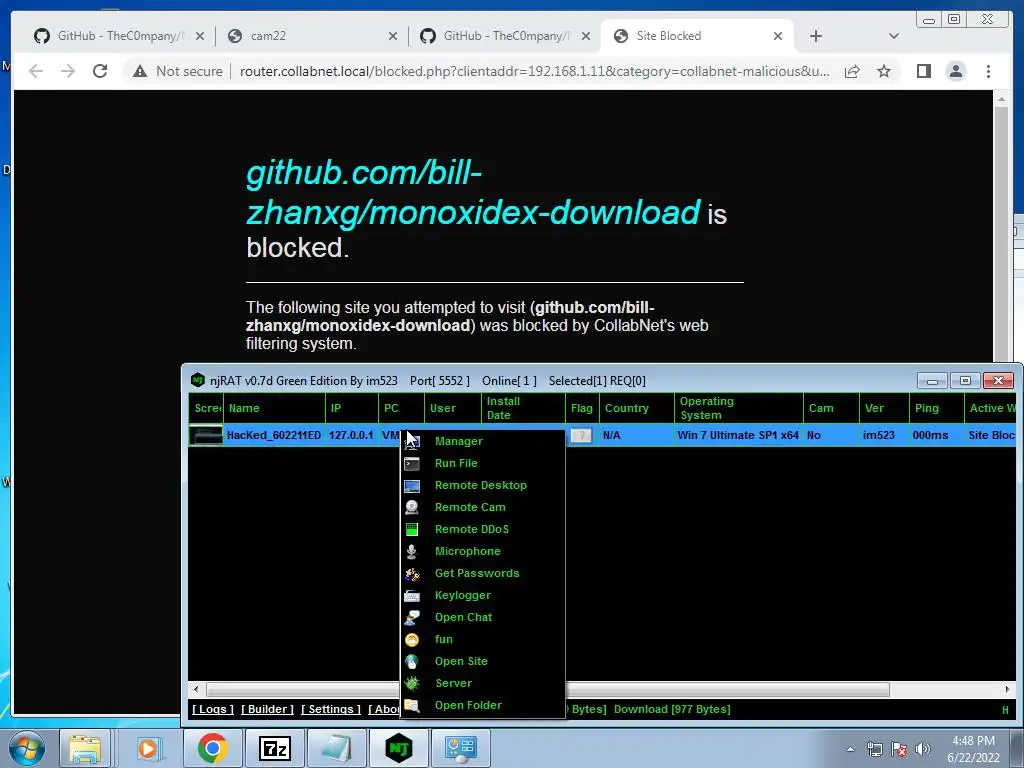Open the njRAT Builder link
This screenshot has height=768, width=1024.
click(x=267, y=709)
